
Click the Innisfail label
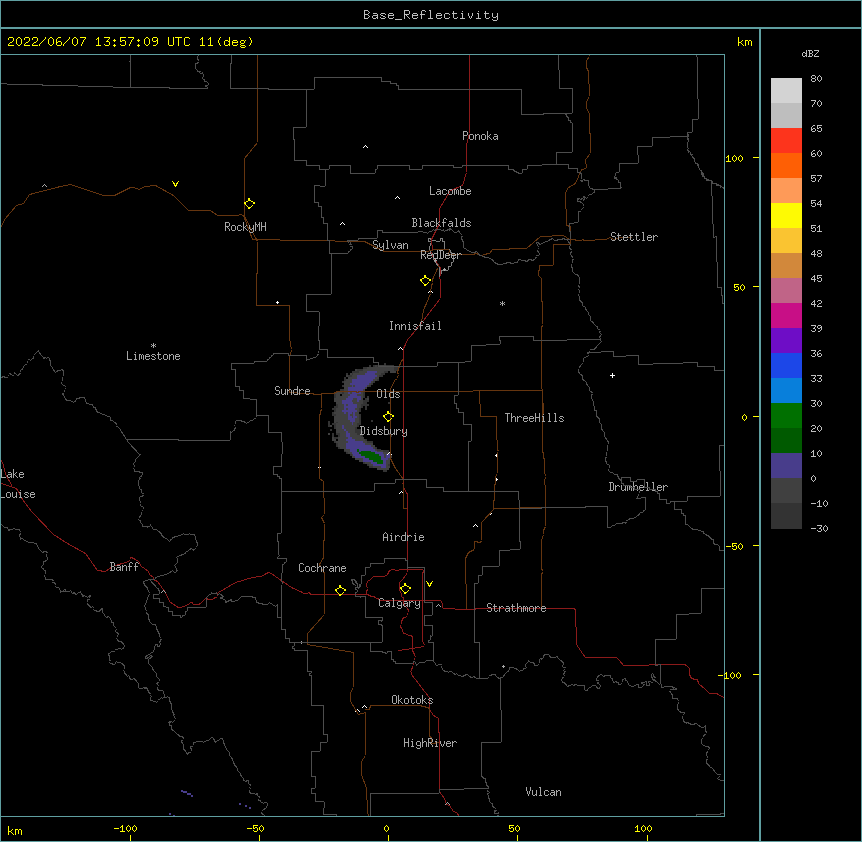(415, 326)
